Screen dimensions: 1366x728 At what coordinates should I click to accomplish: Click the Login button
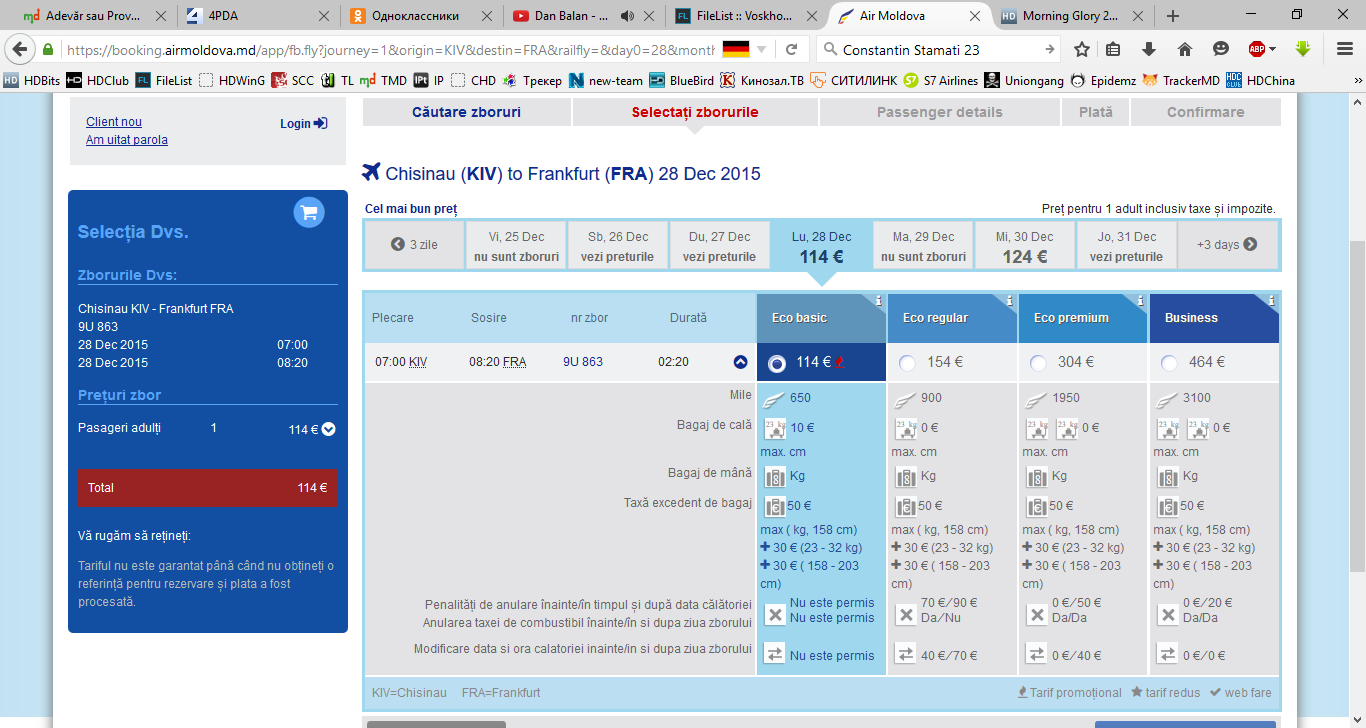coord(304,123)
